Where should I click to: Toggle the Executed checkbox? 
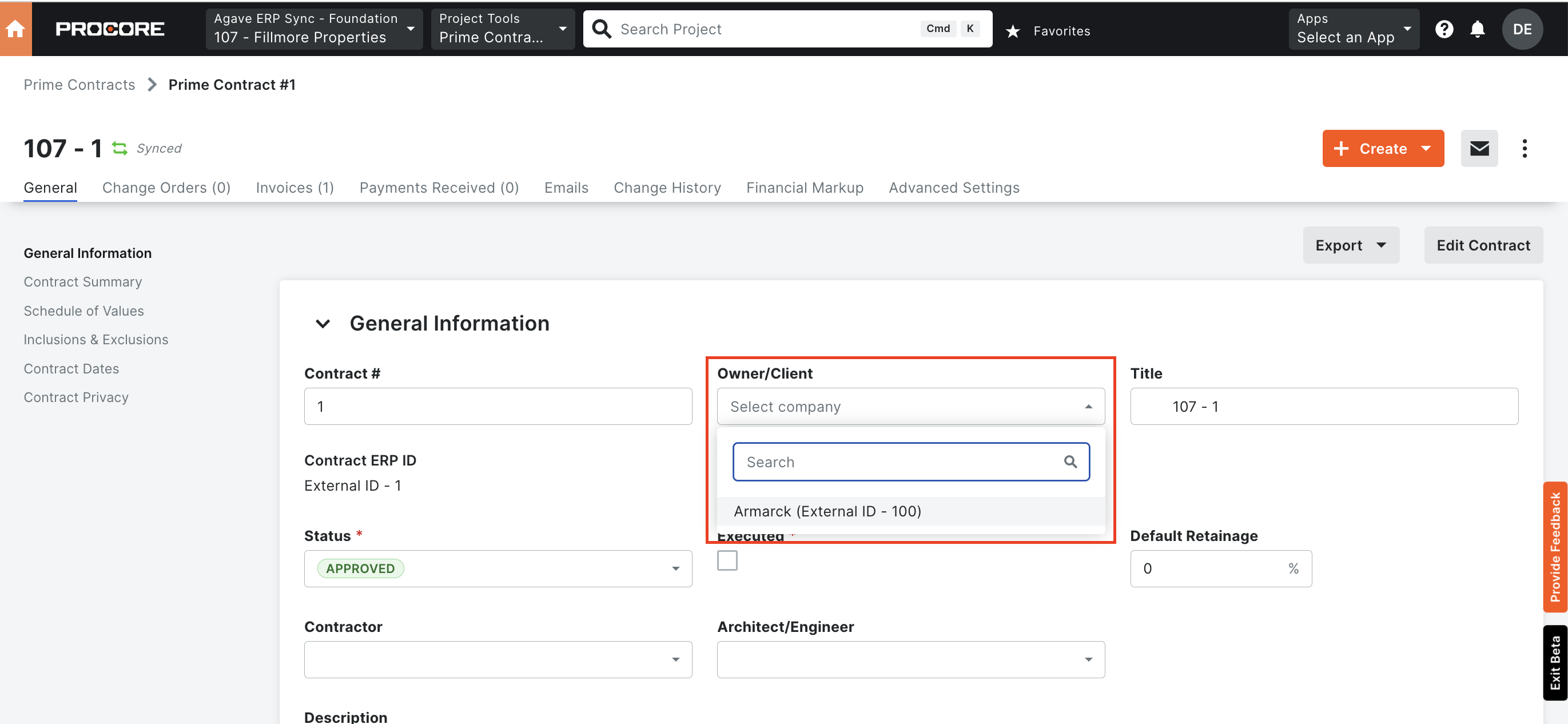(727, 560)
